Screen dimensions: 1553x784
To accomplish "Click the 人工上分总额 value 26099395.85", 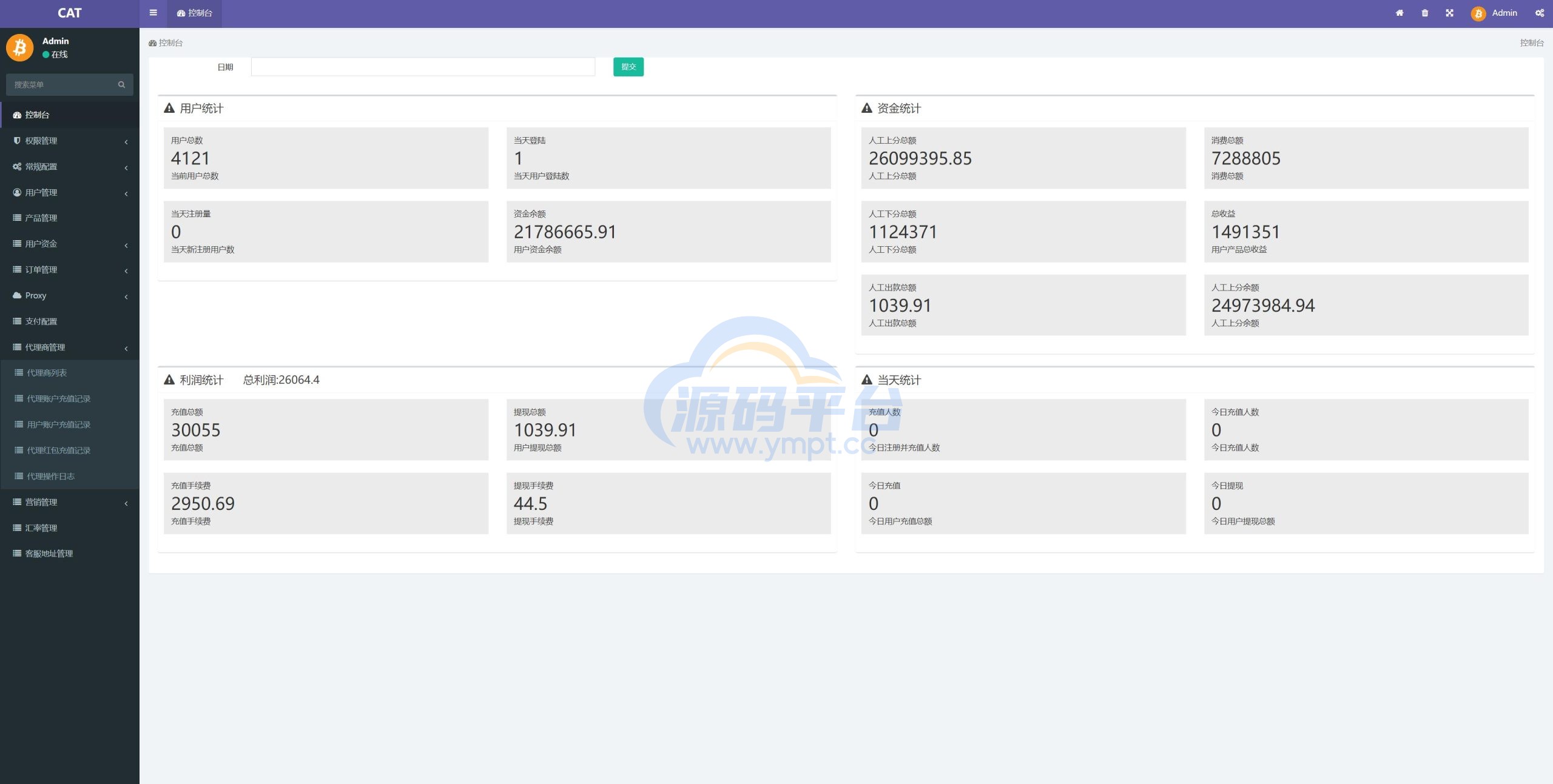I will (x=920, y=159).
